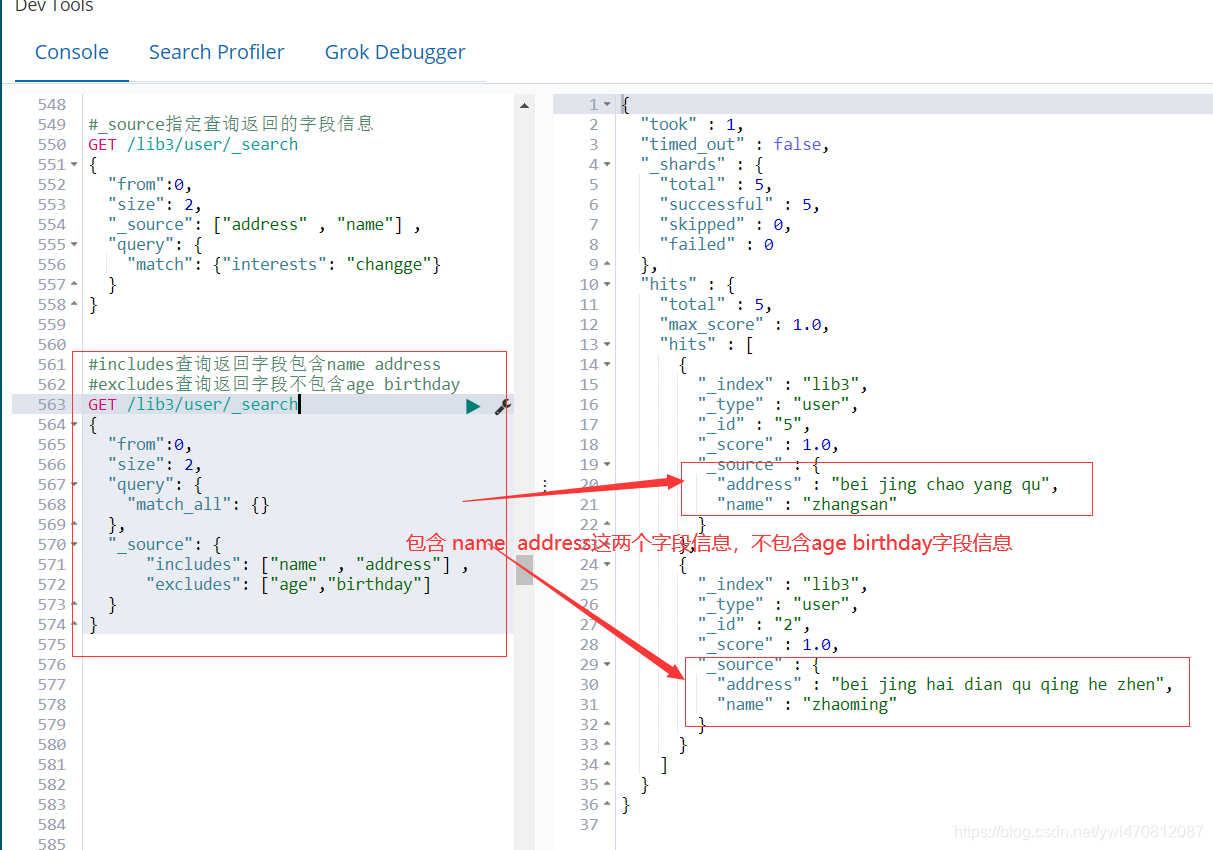Click "_type" : "user" at response line 26
Image resolution: width=1213 pixels, height=850 pixels.
(779, 604)
